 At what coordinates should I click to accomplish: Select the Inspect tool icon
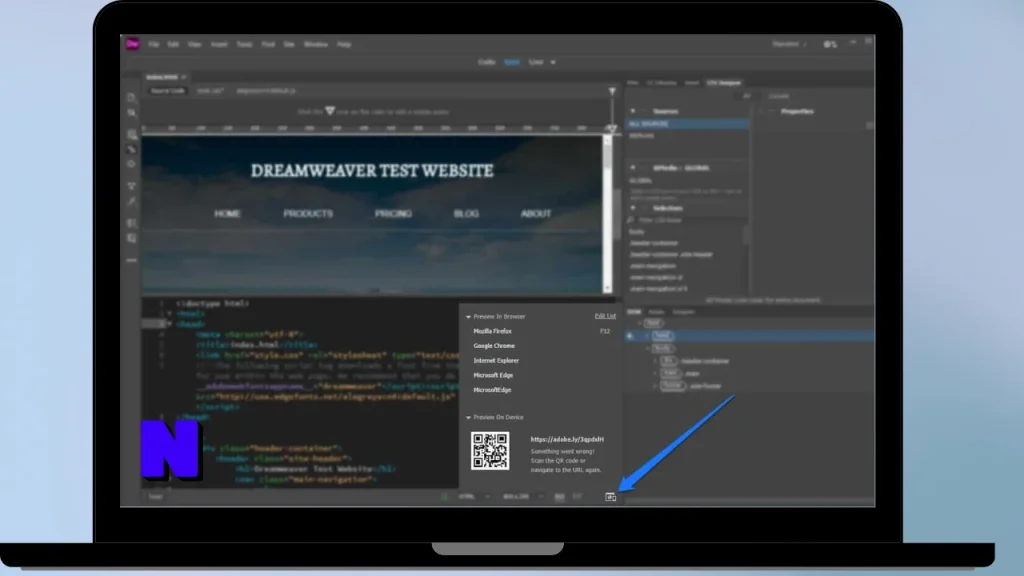coord(131,164)
